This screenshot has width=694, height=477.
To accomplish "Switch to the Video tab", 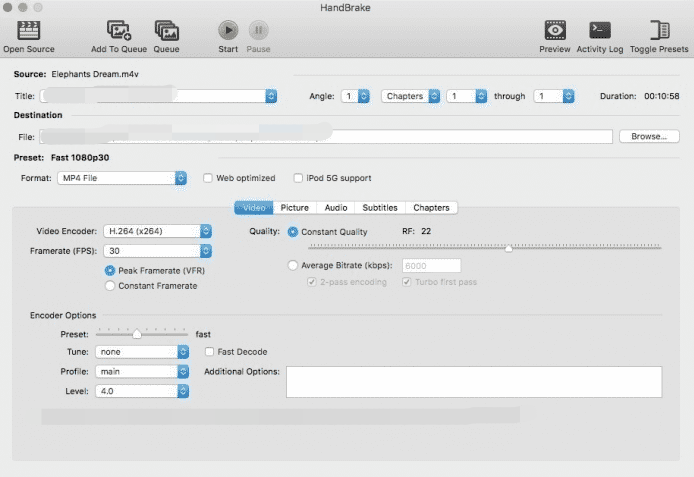I will coord(254,208).
